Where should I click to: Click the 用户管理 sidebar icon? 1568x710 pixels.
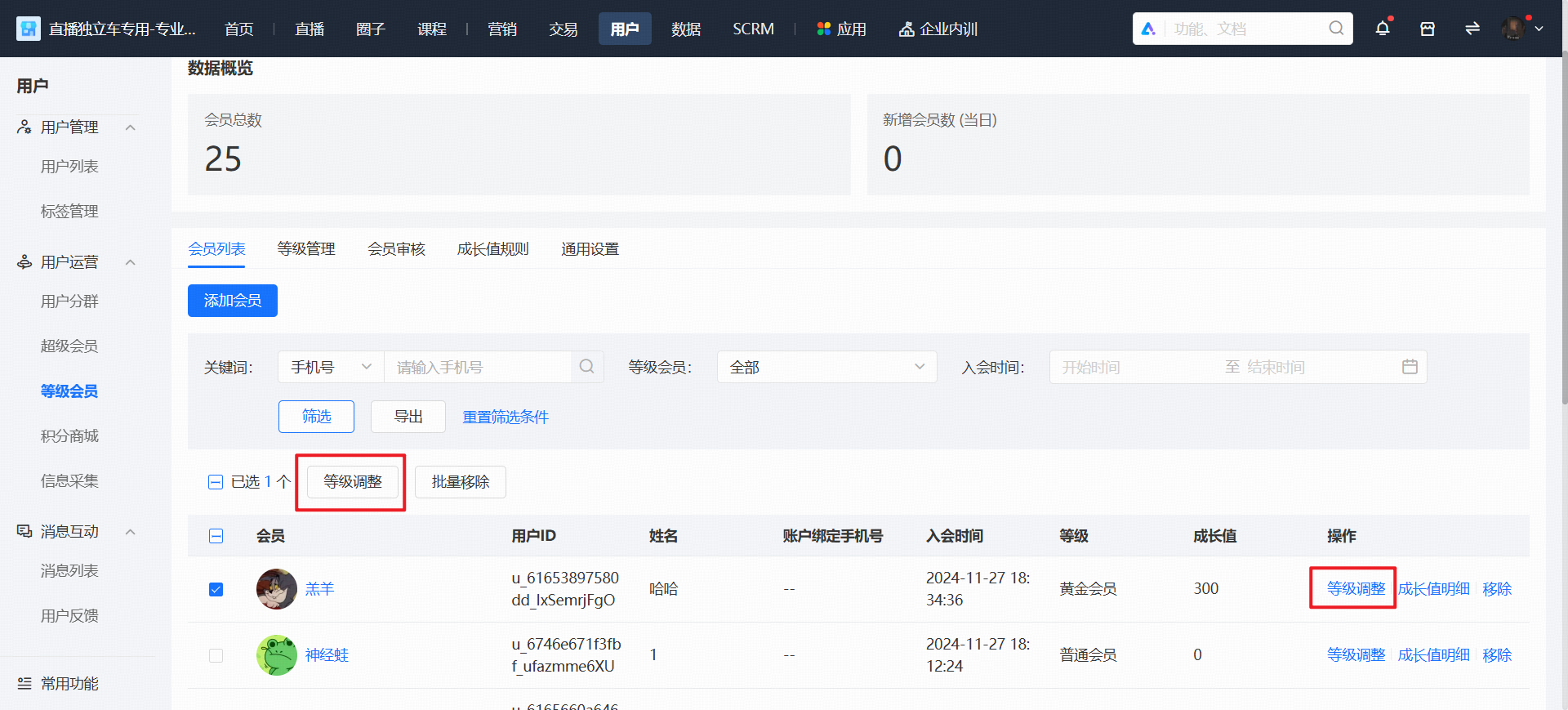pos(24,127)
